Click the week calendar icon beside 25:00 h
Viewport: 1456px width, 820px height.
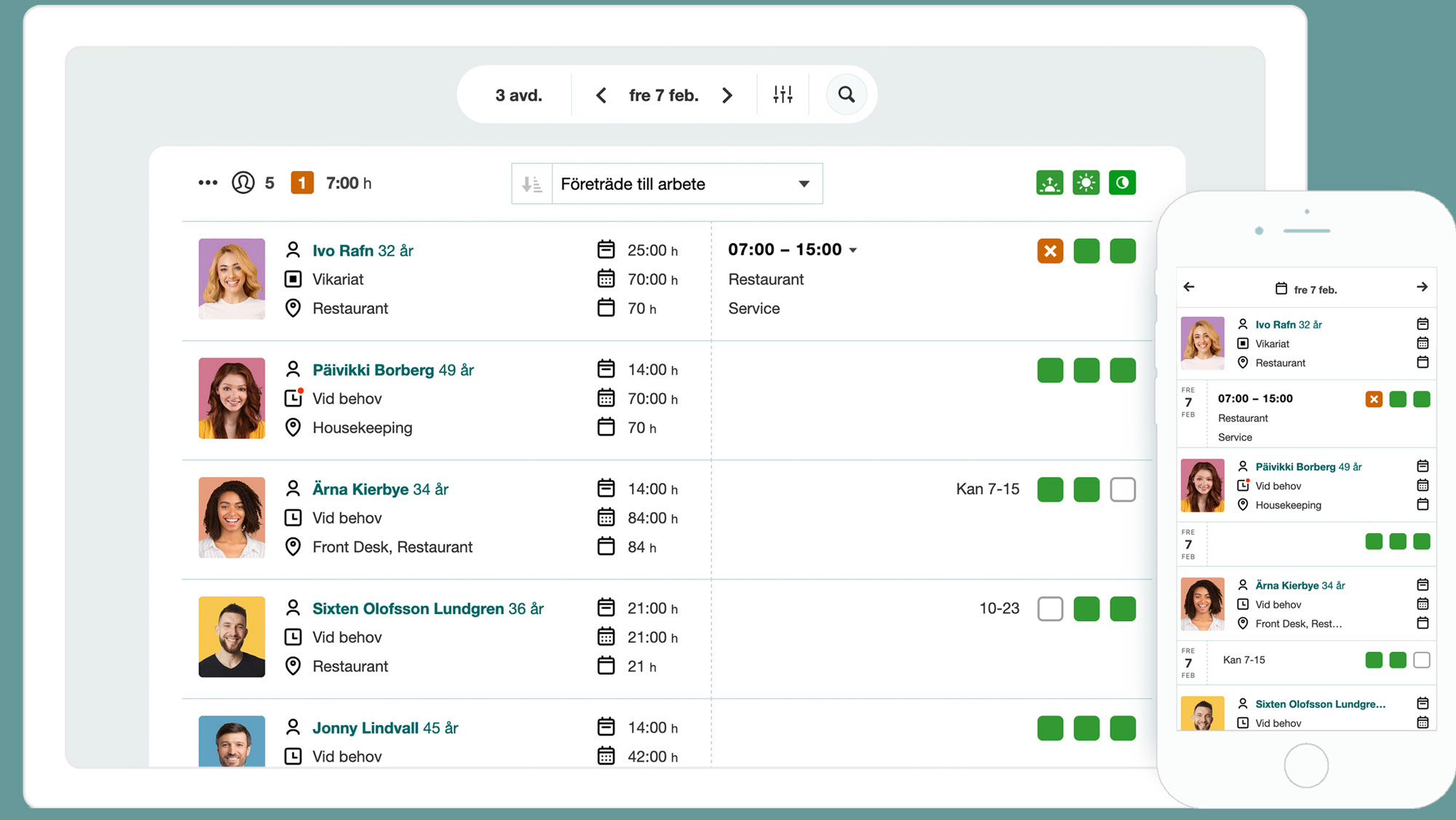pyautogui.click(x=606, y=250)
